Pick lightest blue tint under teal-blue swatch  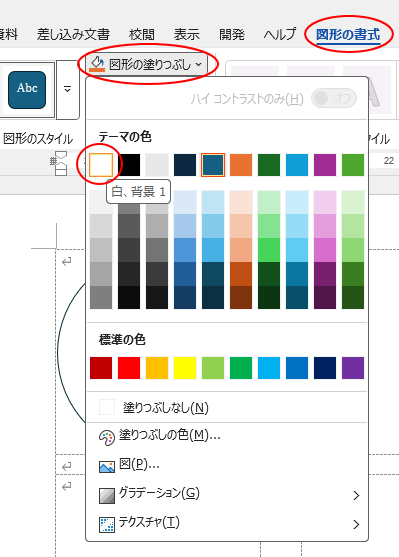click(213, 202)
